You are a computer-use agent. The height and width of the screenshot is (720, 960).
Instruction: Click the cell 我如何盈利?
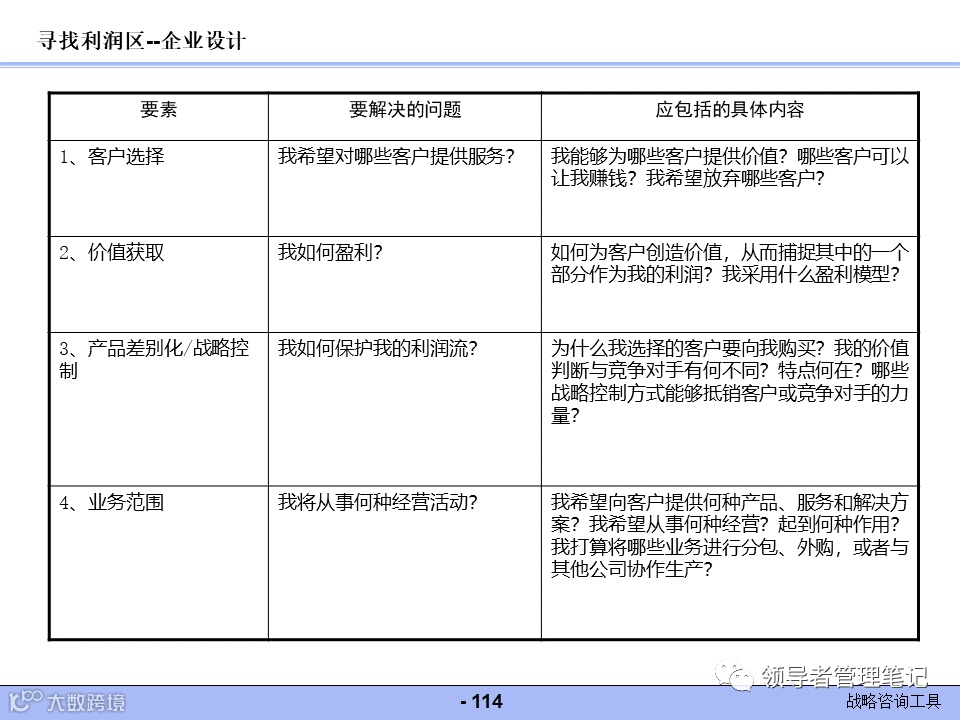(405, 285)
